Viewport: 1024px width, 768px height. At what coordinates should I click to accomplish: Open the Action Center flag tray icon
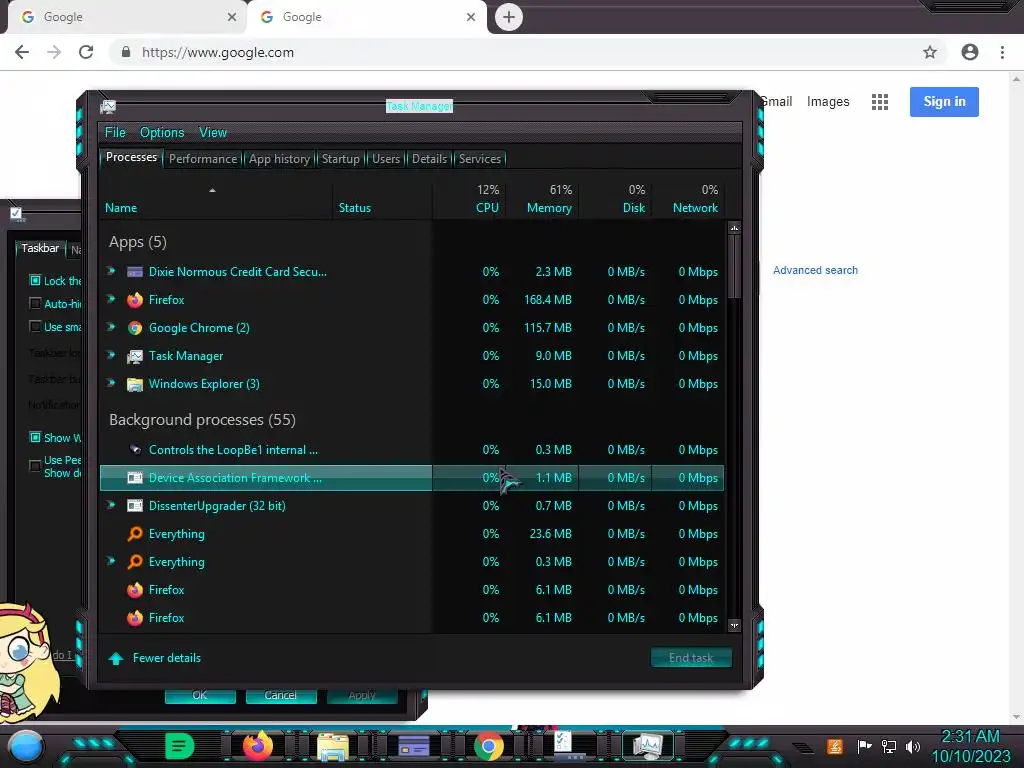tap(864, 746)
